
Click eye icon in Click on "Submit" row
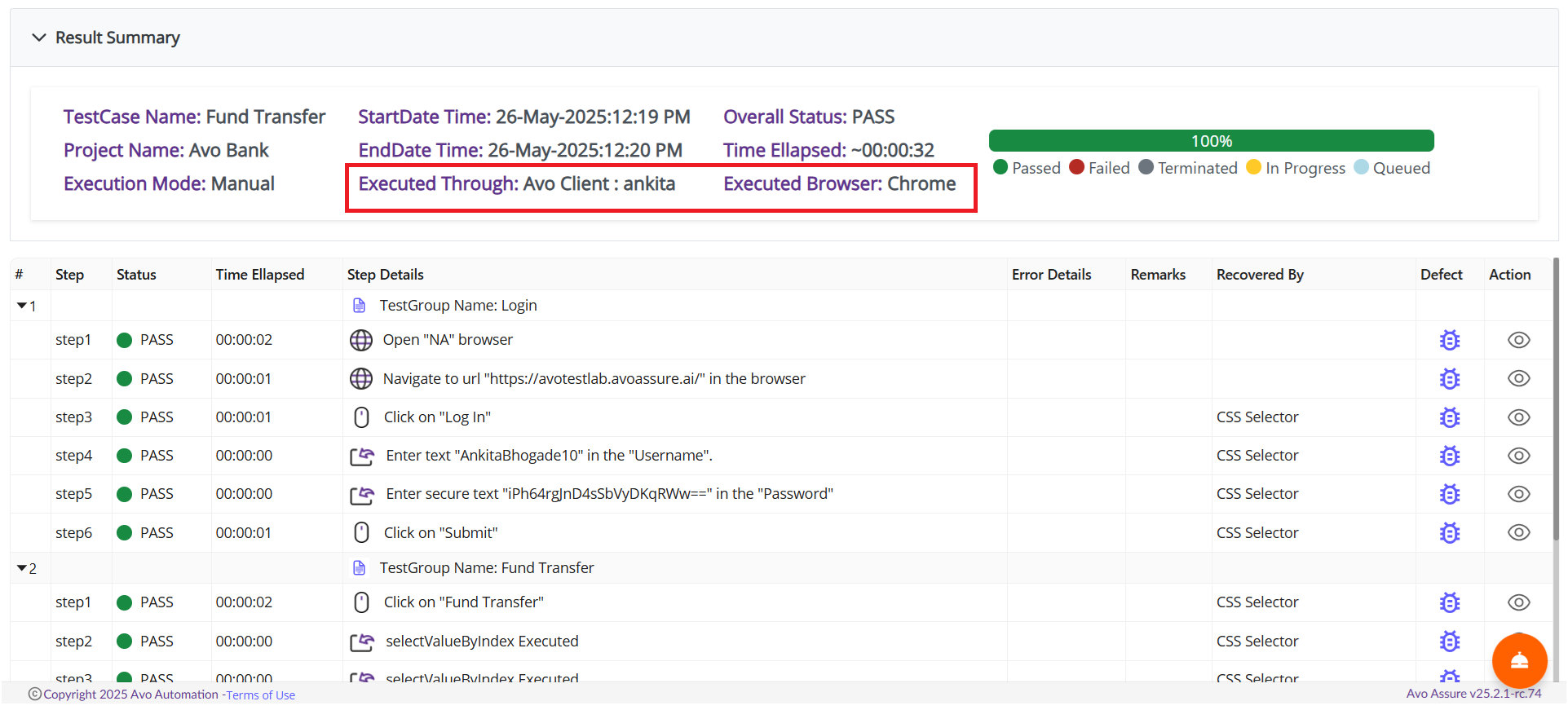1518,533
